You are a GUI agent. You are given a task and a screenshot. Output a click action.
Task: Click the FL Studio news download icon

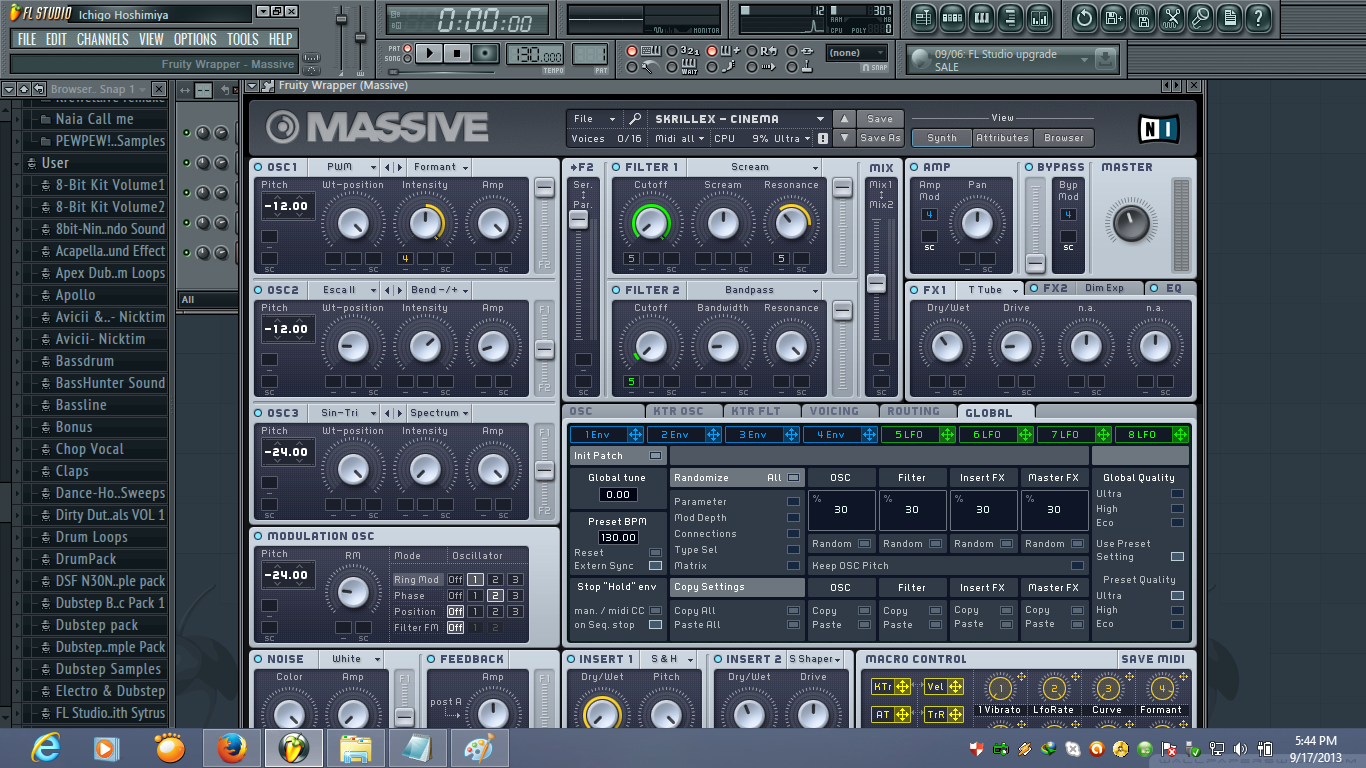1105,59
